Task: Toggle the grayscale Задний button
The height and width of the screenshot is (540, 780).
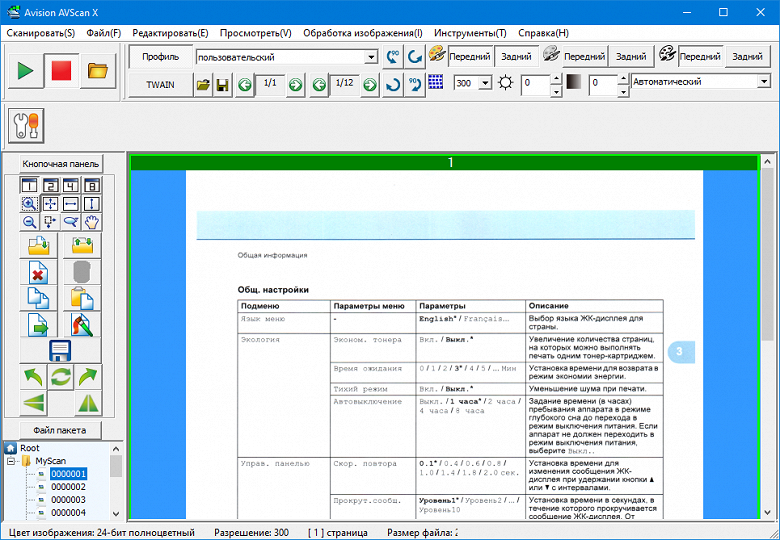Action: tap(630, 57)
